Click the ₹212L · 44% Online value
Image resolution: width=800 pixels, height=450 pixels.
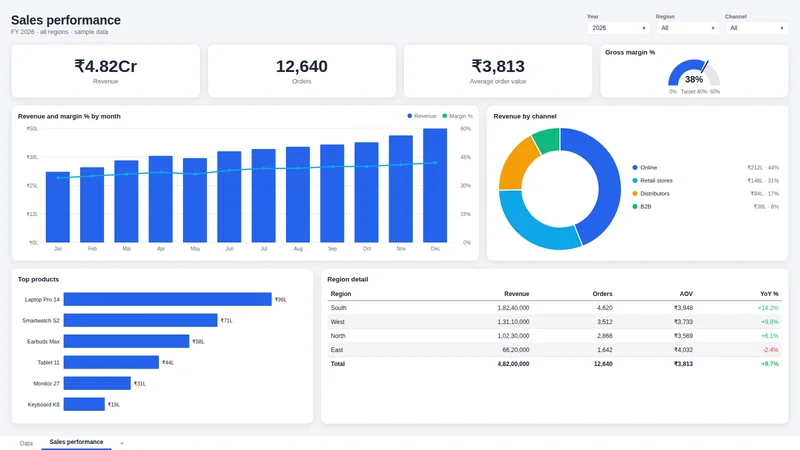pyautogui.click(x=763, y=167)
